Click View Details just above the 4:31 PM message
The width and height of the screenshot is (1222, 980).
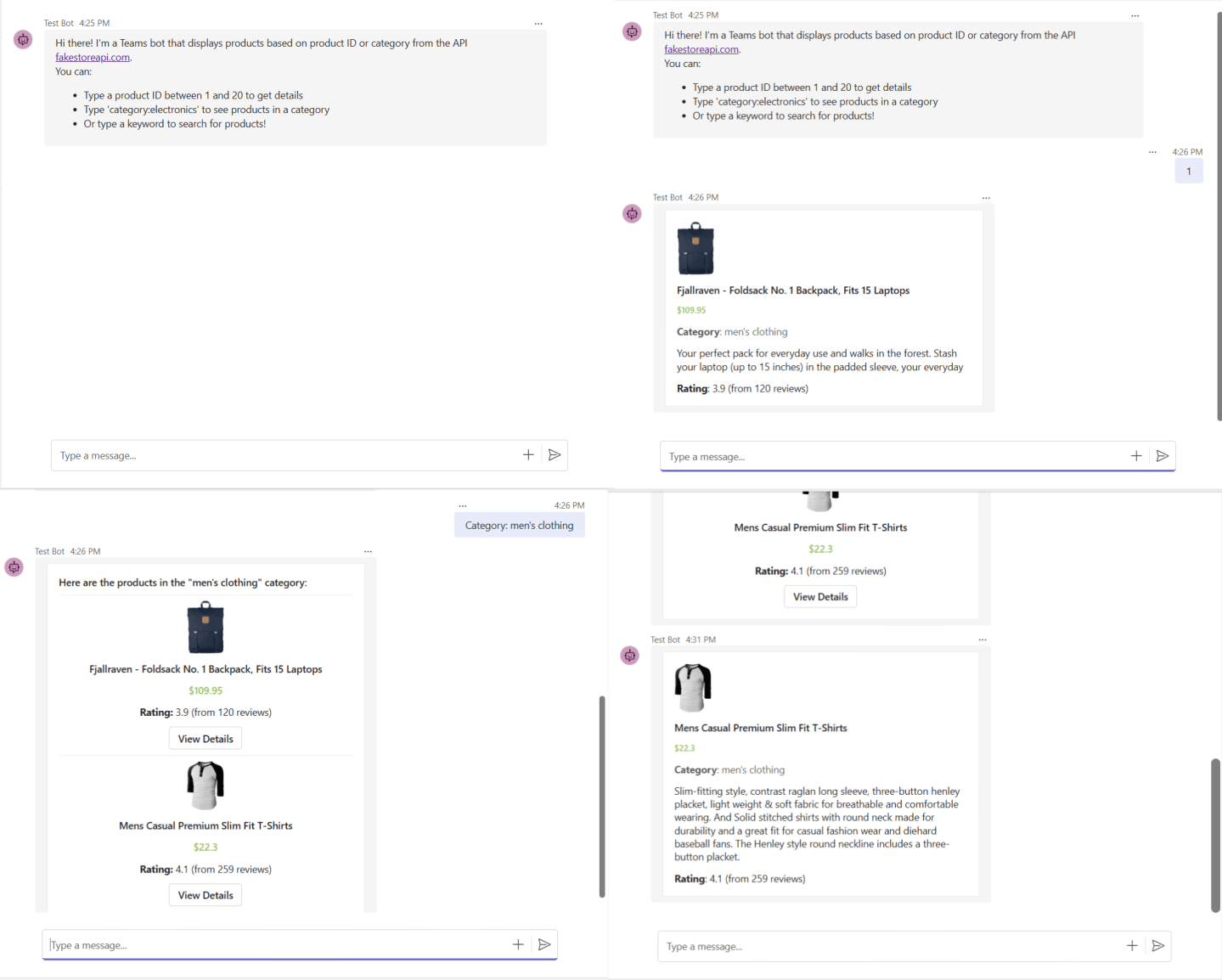[819, 597]
